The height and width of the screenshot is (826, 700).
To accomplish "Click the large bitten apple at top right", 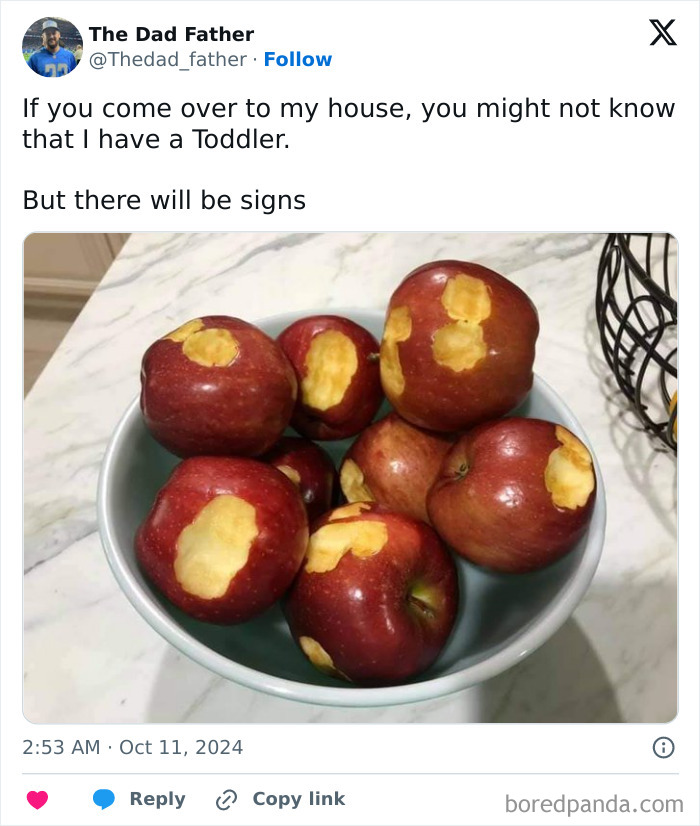I will pyautogui.click(x=459, y=345).
